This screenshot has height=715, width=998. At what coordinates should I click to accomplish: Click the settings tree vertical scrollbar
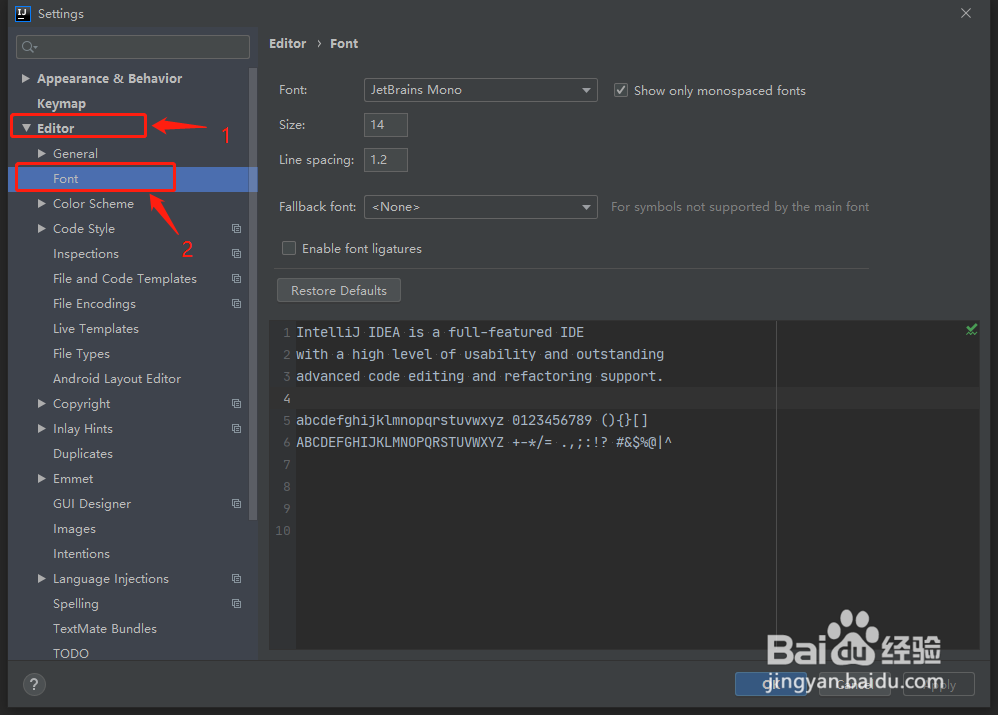tap(253, 293)
